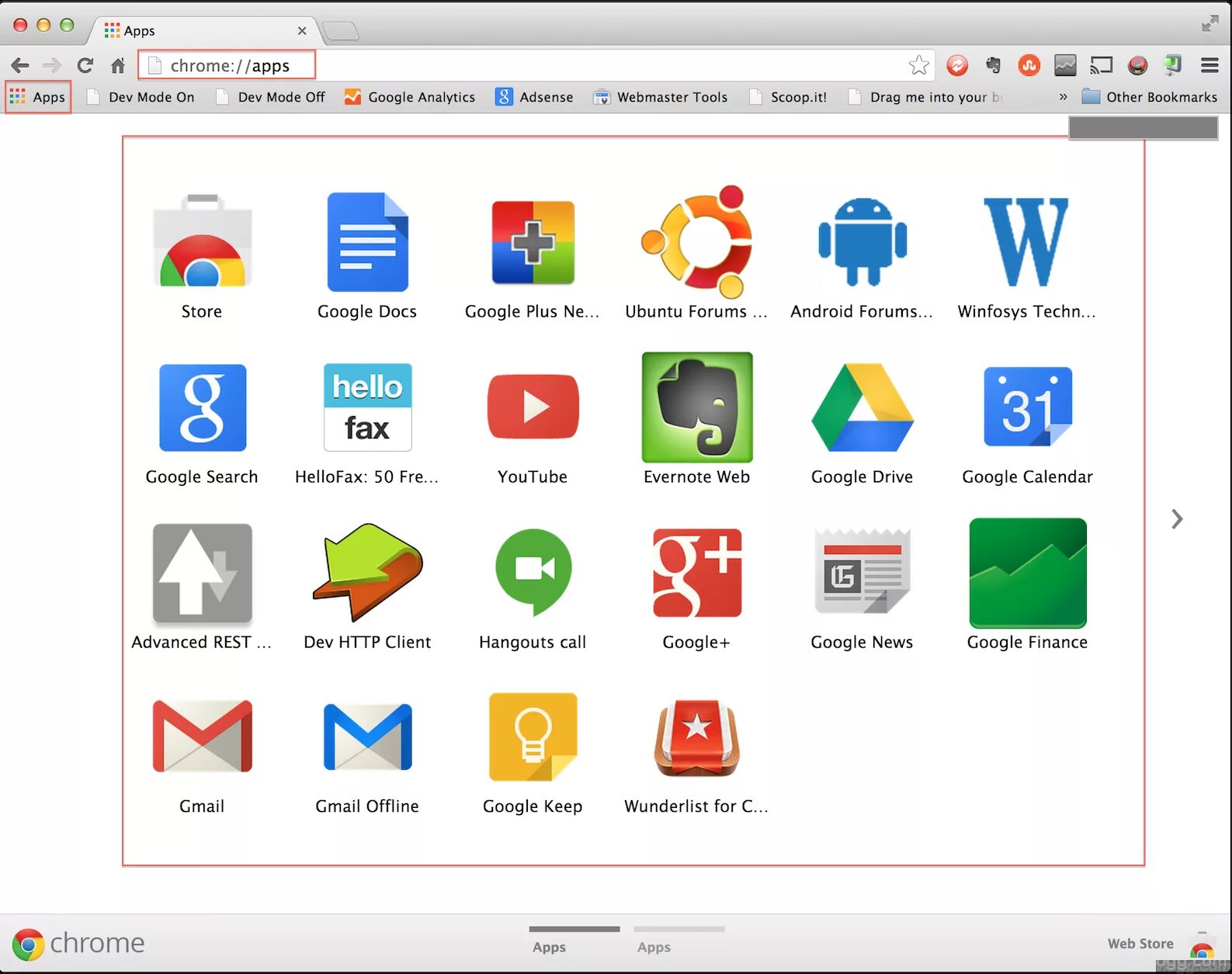Launch the Advanced REST client app
Image resolution: width=1232 pixels, height=974 pixels.
[x=203, y=573]
